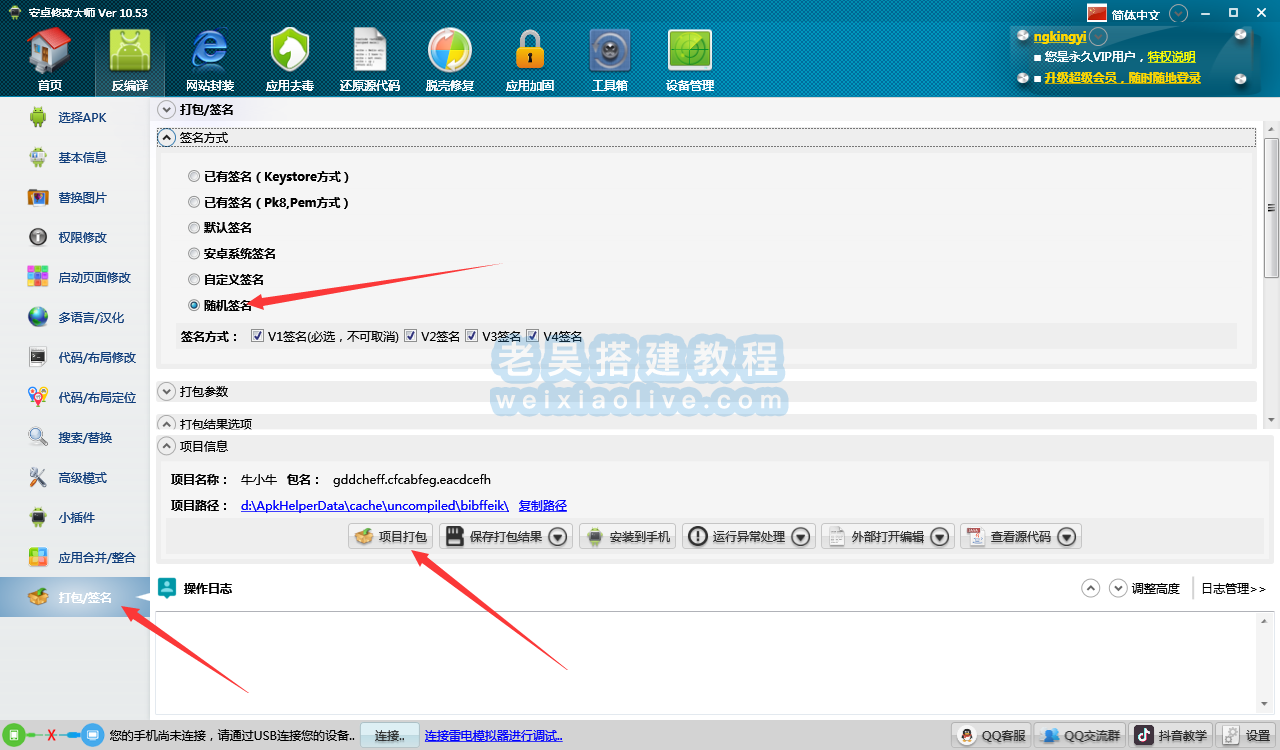This screenshot has width=1280, height=750.
Task: Choose 已有签名 (Keystore方式) radio button
Action: [194, 177]
